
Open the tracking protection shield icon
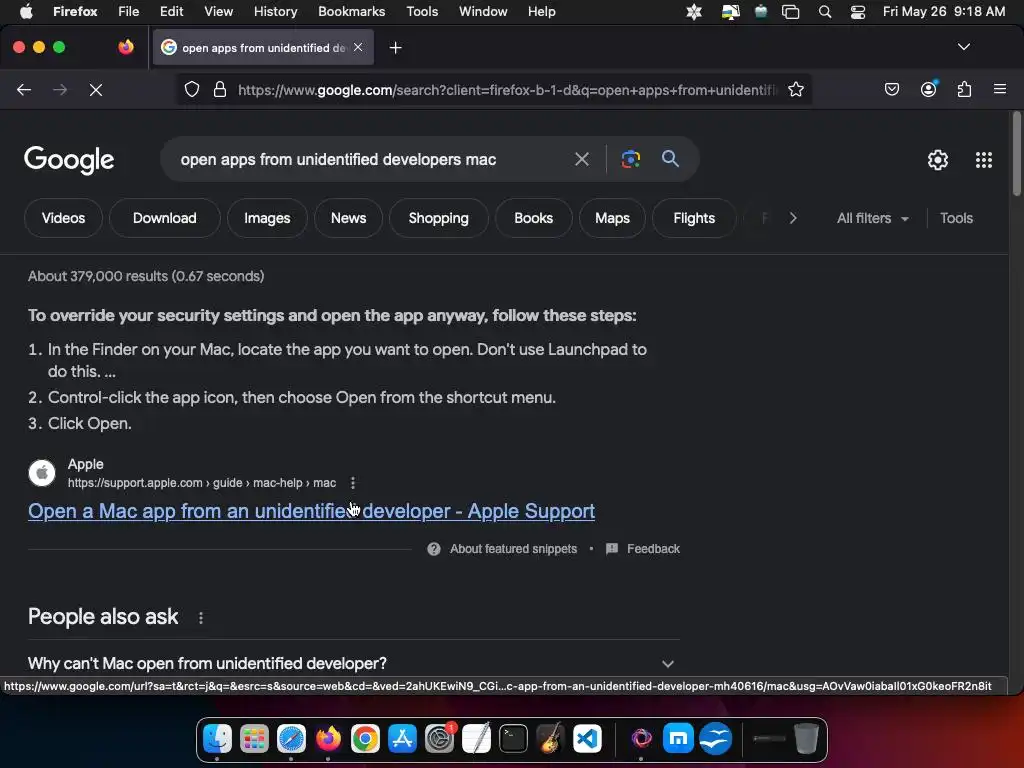point(191,89)
